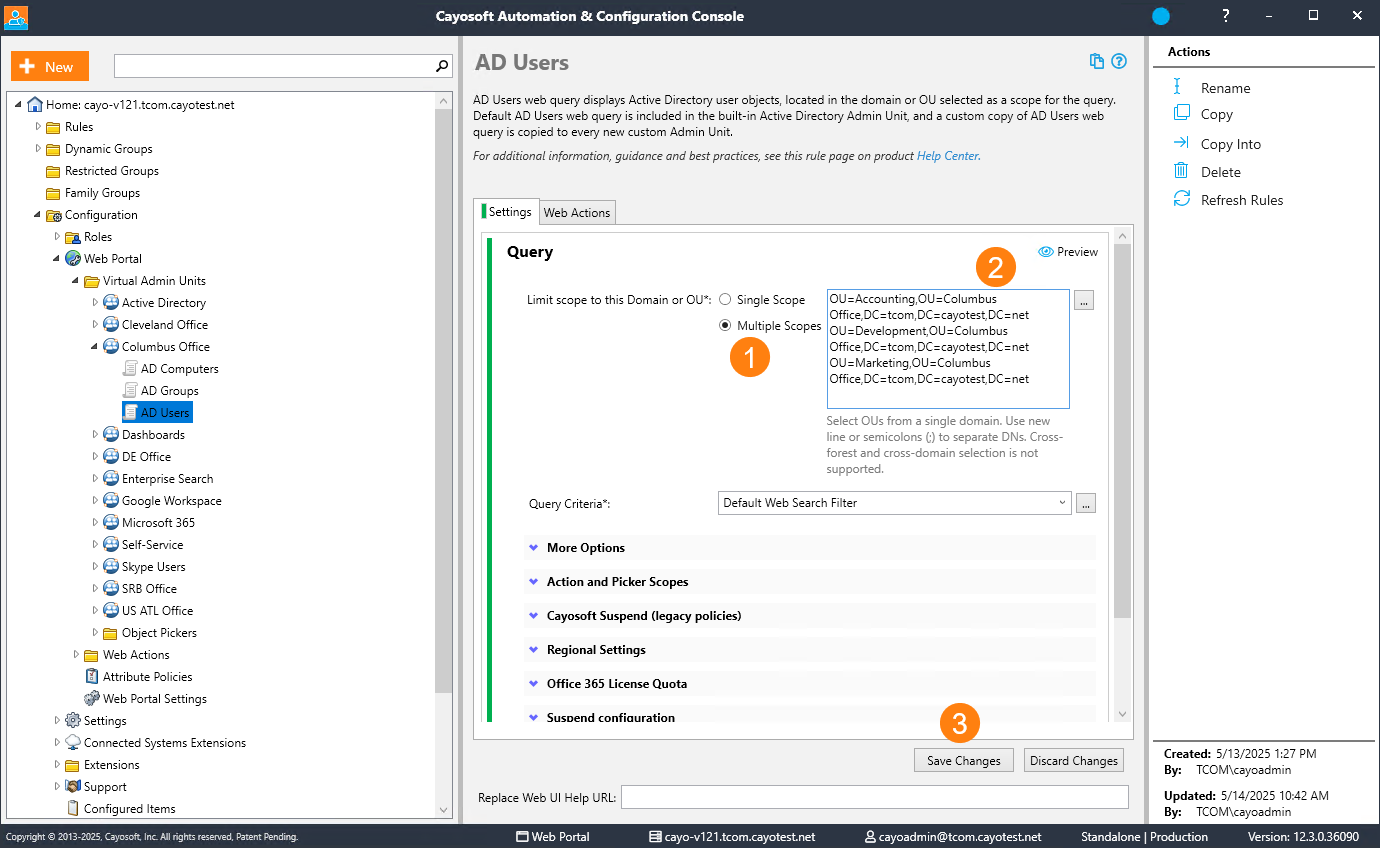1380x848 pixels.
Task: Click the Replace Web UI Help URL field
Action: 875,796
